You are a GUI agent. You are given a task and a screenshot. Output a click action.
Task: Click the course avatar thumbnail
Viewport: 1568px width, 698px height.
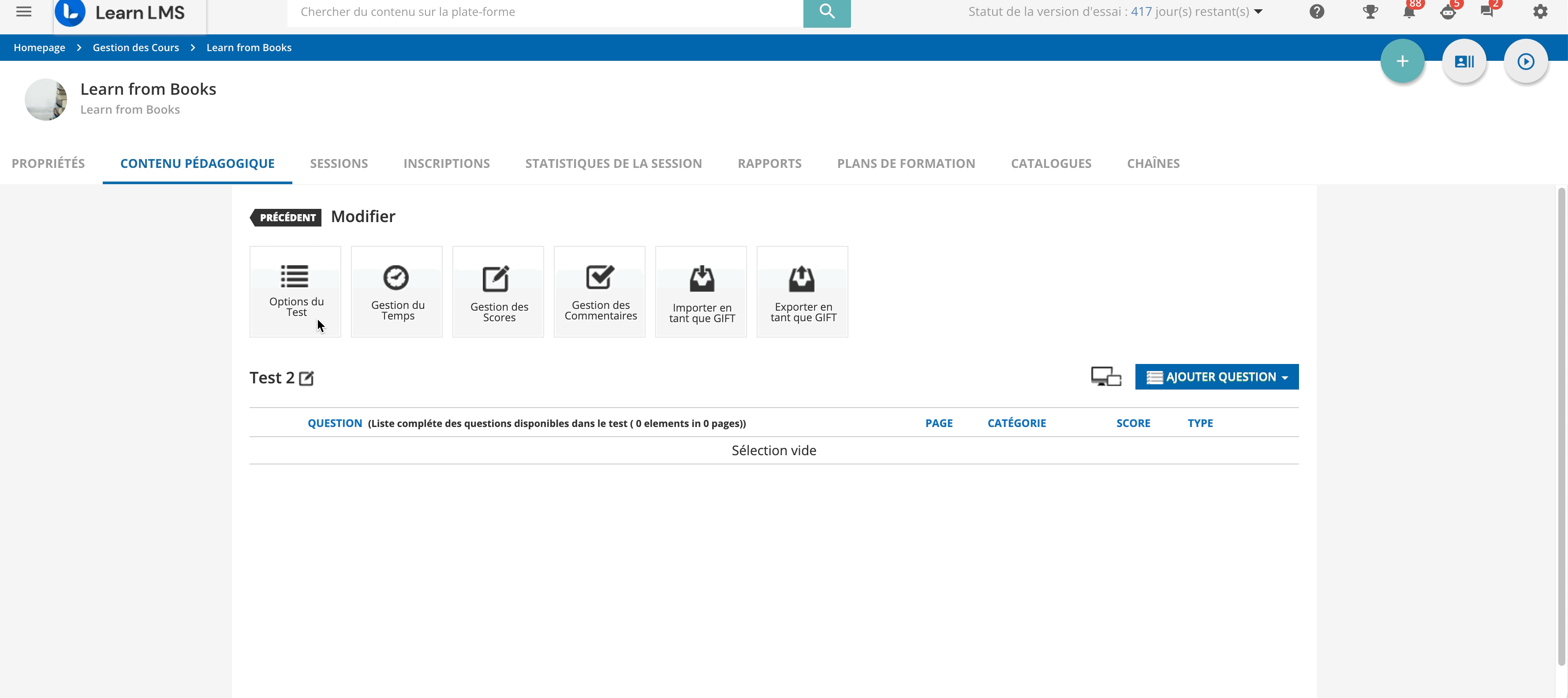(46, 99)
